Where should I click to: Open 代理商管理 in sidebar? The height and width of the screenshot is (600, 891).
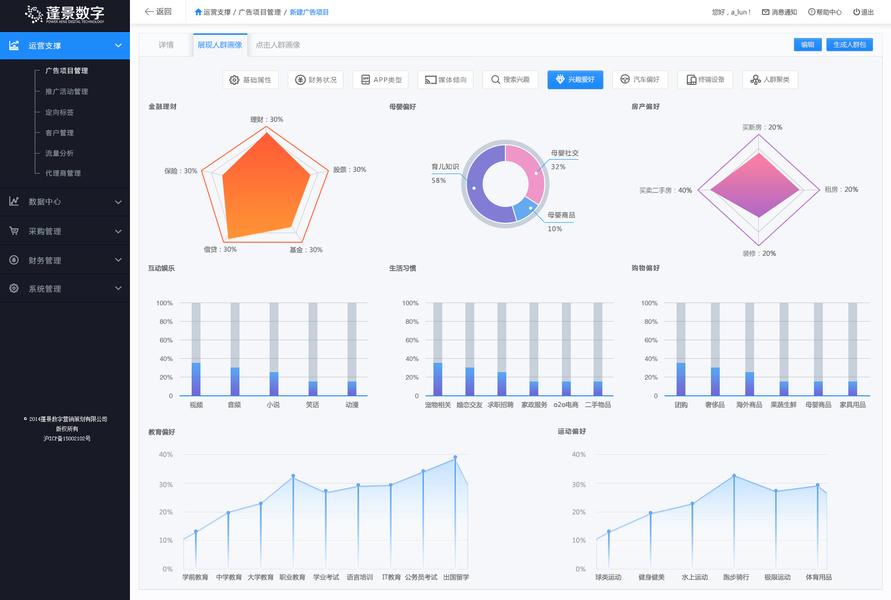point(63,173)
